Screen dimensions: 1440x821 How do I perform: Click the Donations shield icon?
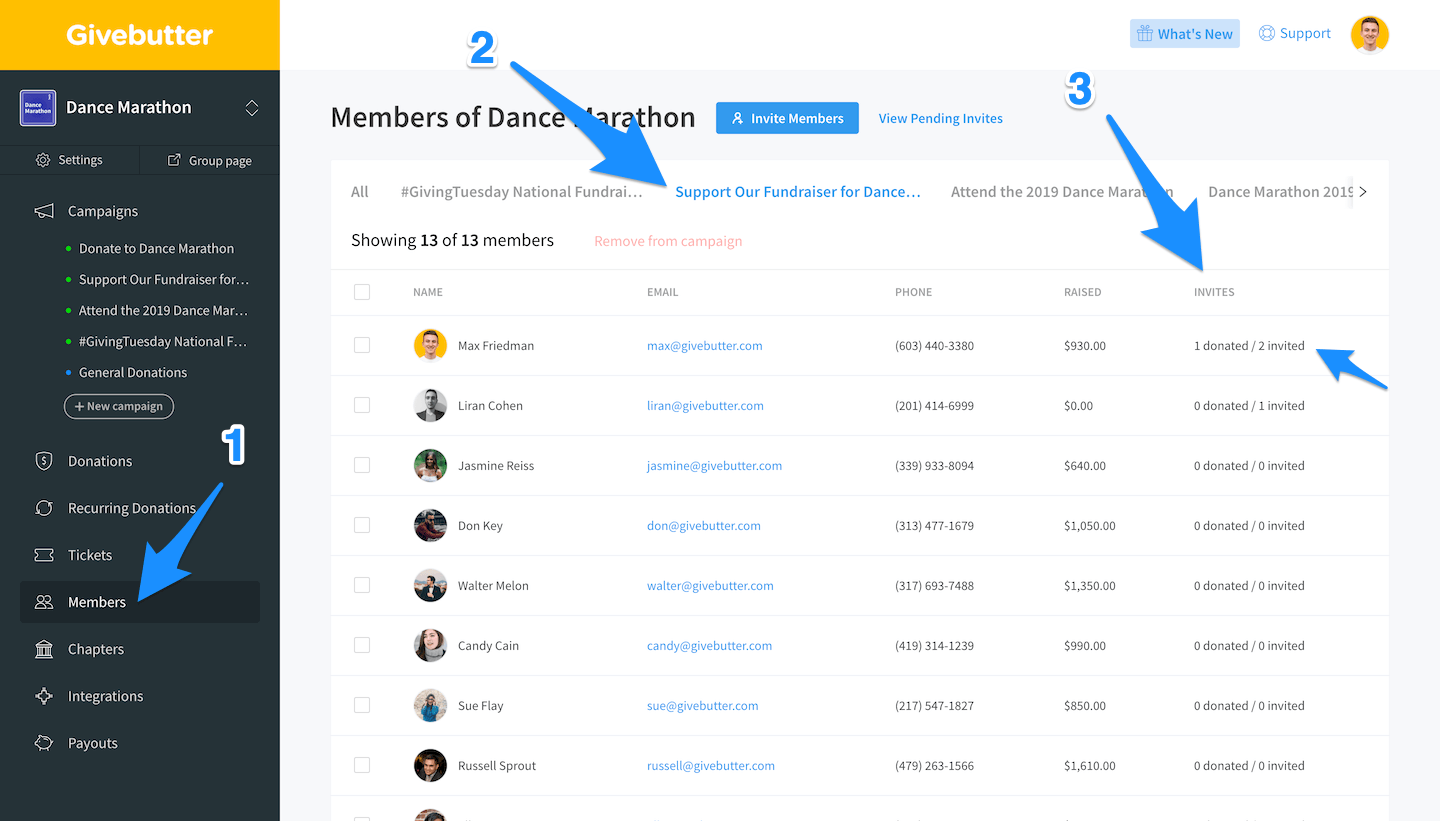coord(44,461)
